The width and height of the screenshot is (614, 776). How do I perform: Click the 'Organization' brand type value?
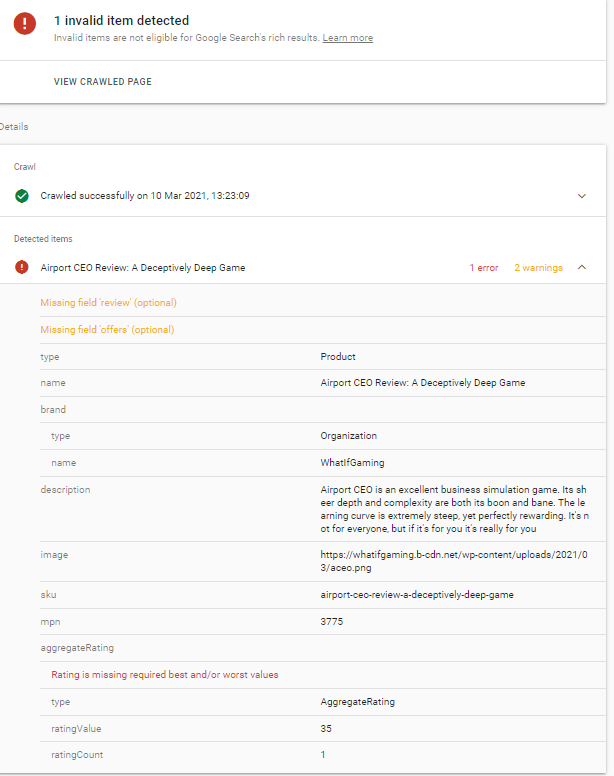click(348, 436)
